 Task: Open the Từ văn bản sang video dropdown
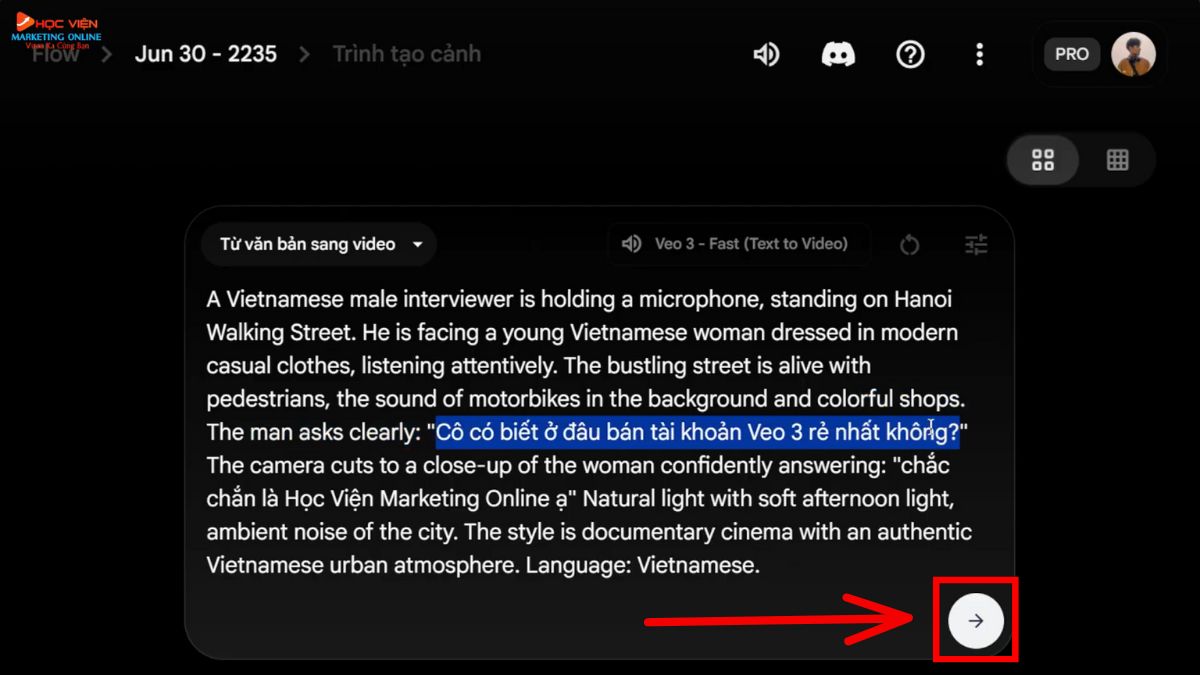pos(320,244)
